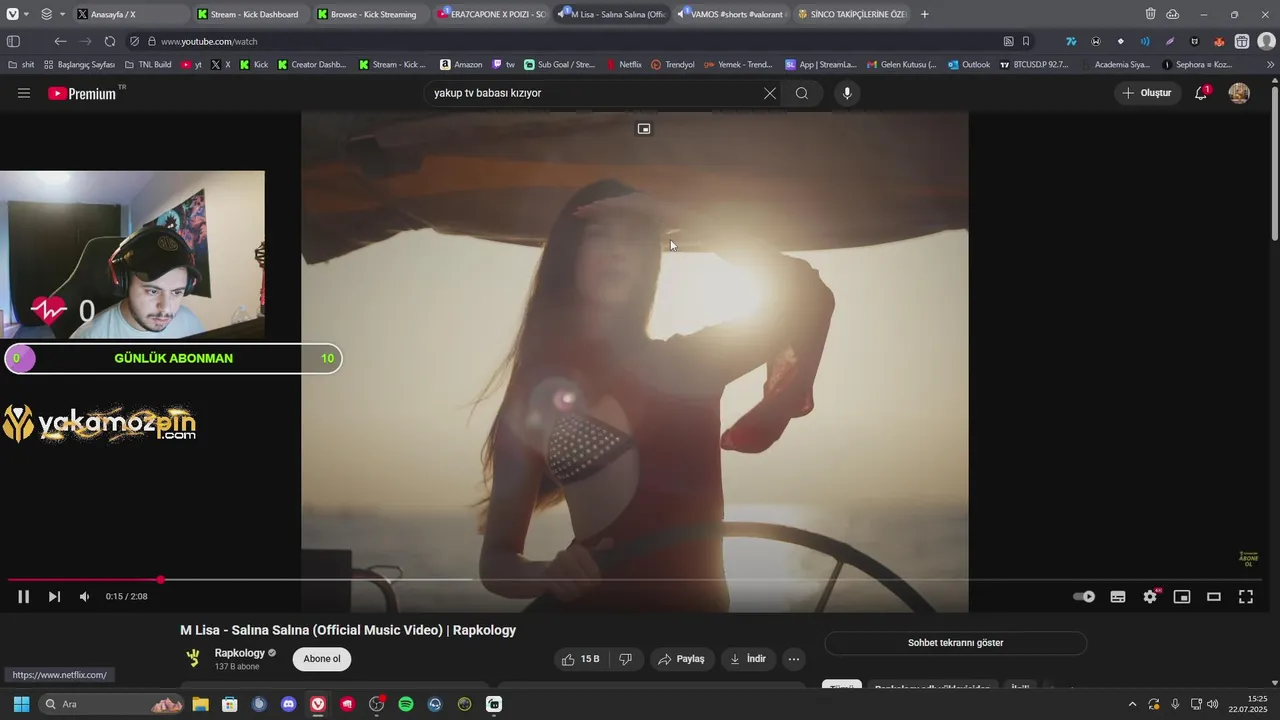Download the video with İndir
The image size is (1280, 720).
pyautogui.click(x=748, y=659)
